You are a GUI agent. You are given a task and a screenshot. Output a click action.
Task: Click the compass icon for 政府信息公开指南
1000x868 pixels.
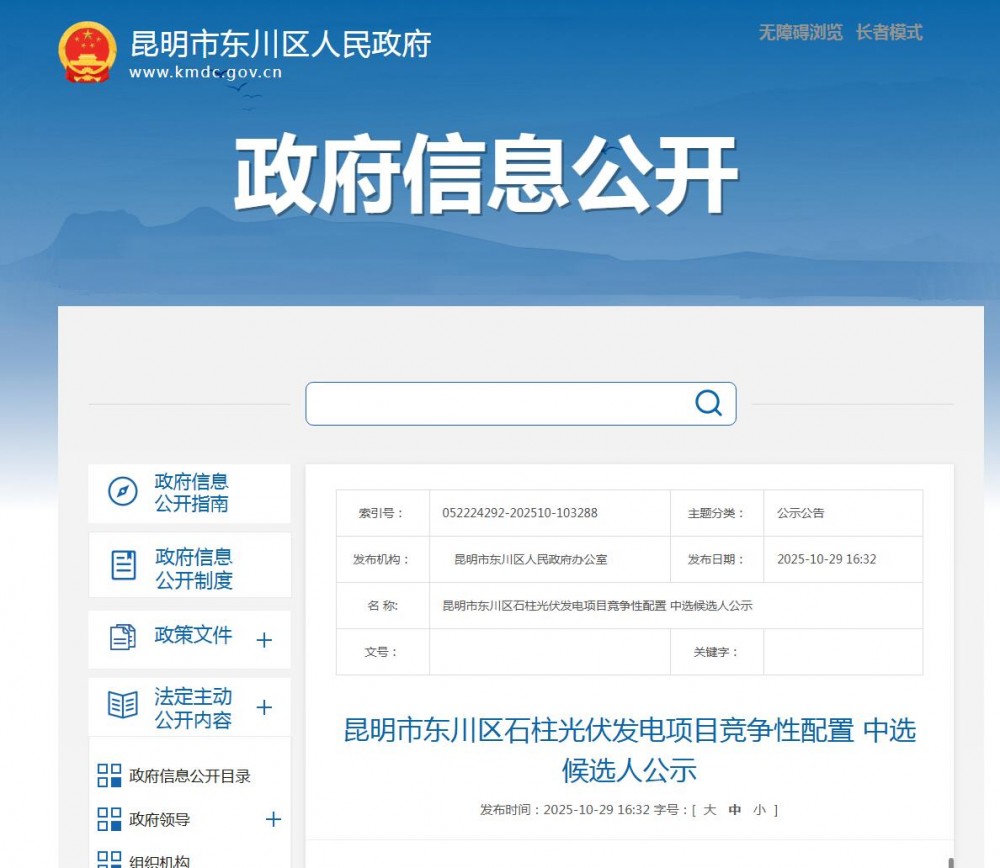click(x=122, y=492)
